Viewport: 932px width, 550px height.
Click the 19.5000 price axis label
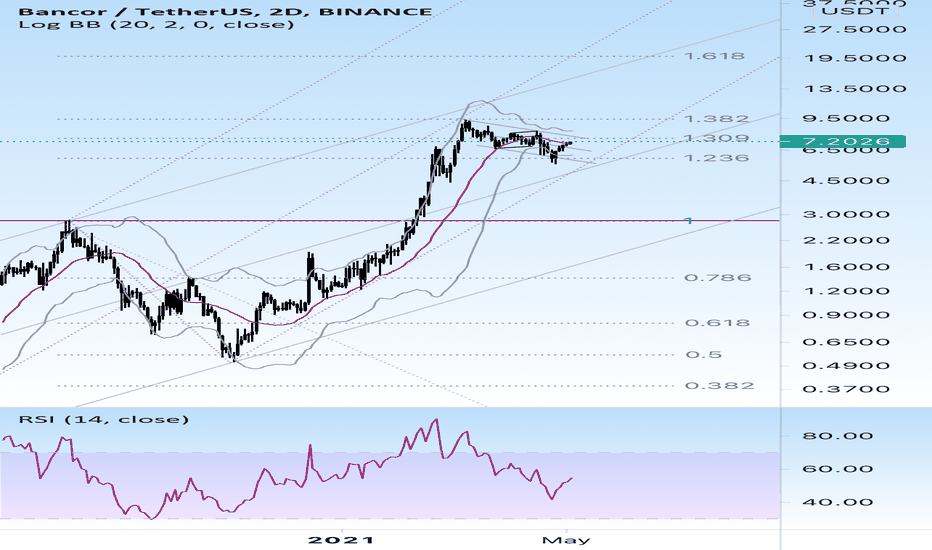tap(855, 58)
